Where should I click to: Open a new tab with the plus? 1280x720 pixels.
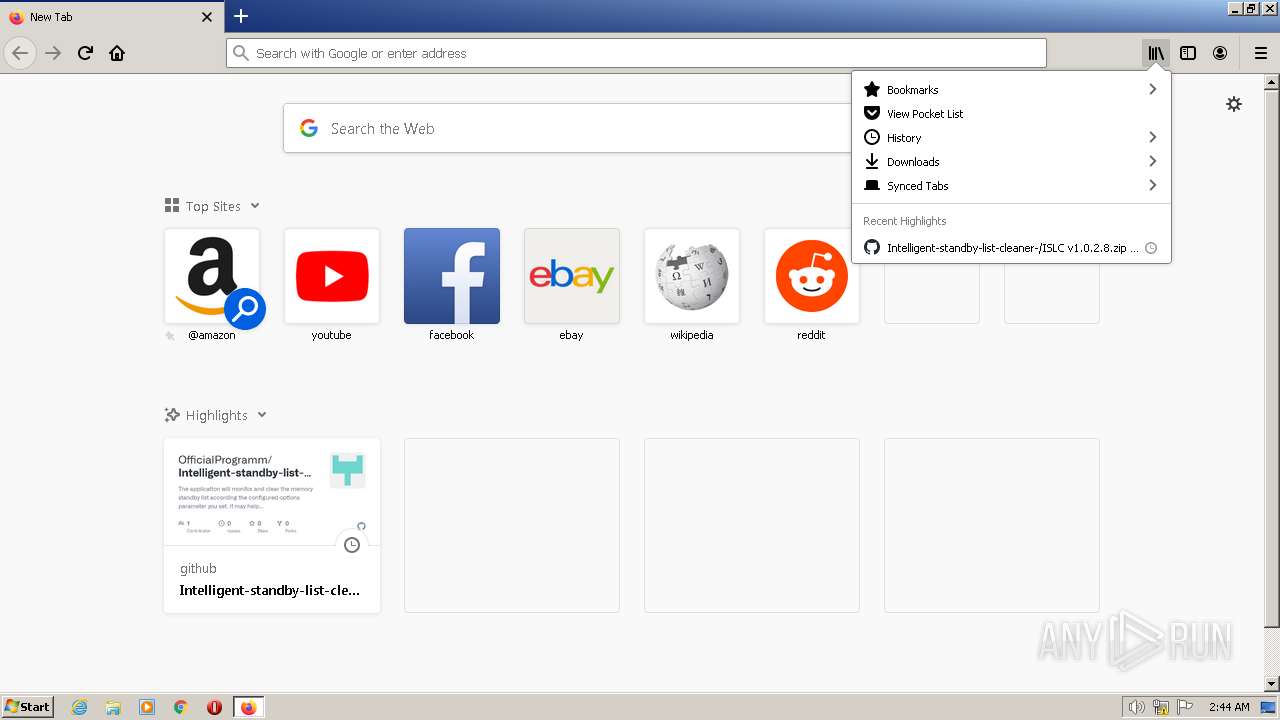[241, 16]
